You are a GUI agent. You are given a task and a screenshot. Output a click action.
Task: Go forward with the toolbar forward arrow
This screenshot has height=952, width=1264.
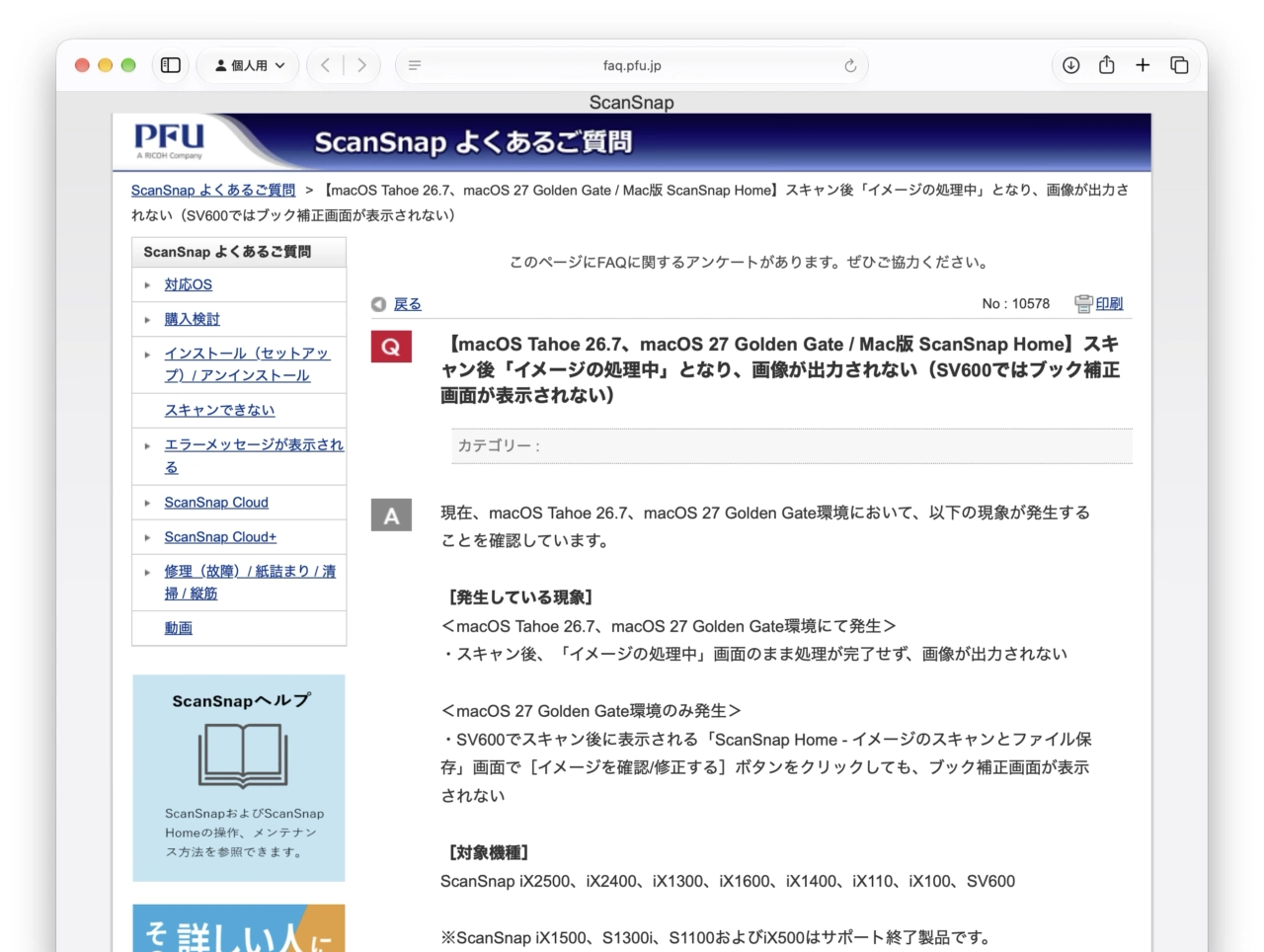click(361, 65)
